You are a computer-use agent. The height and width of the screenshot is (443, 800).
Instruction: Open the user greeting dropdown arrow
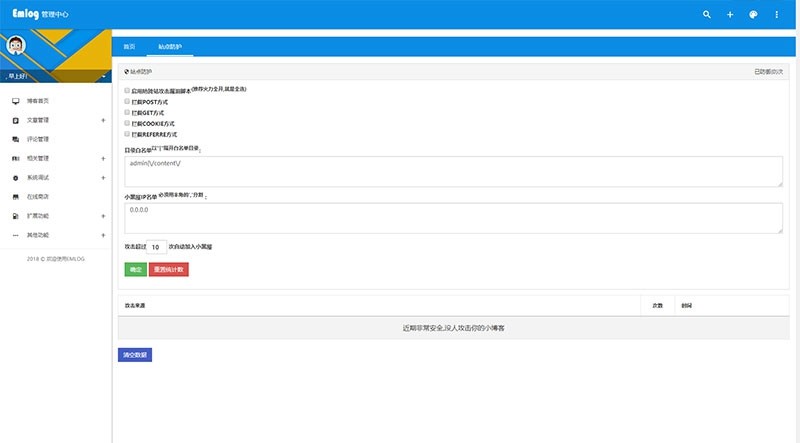[104, 77]
